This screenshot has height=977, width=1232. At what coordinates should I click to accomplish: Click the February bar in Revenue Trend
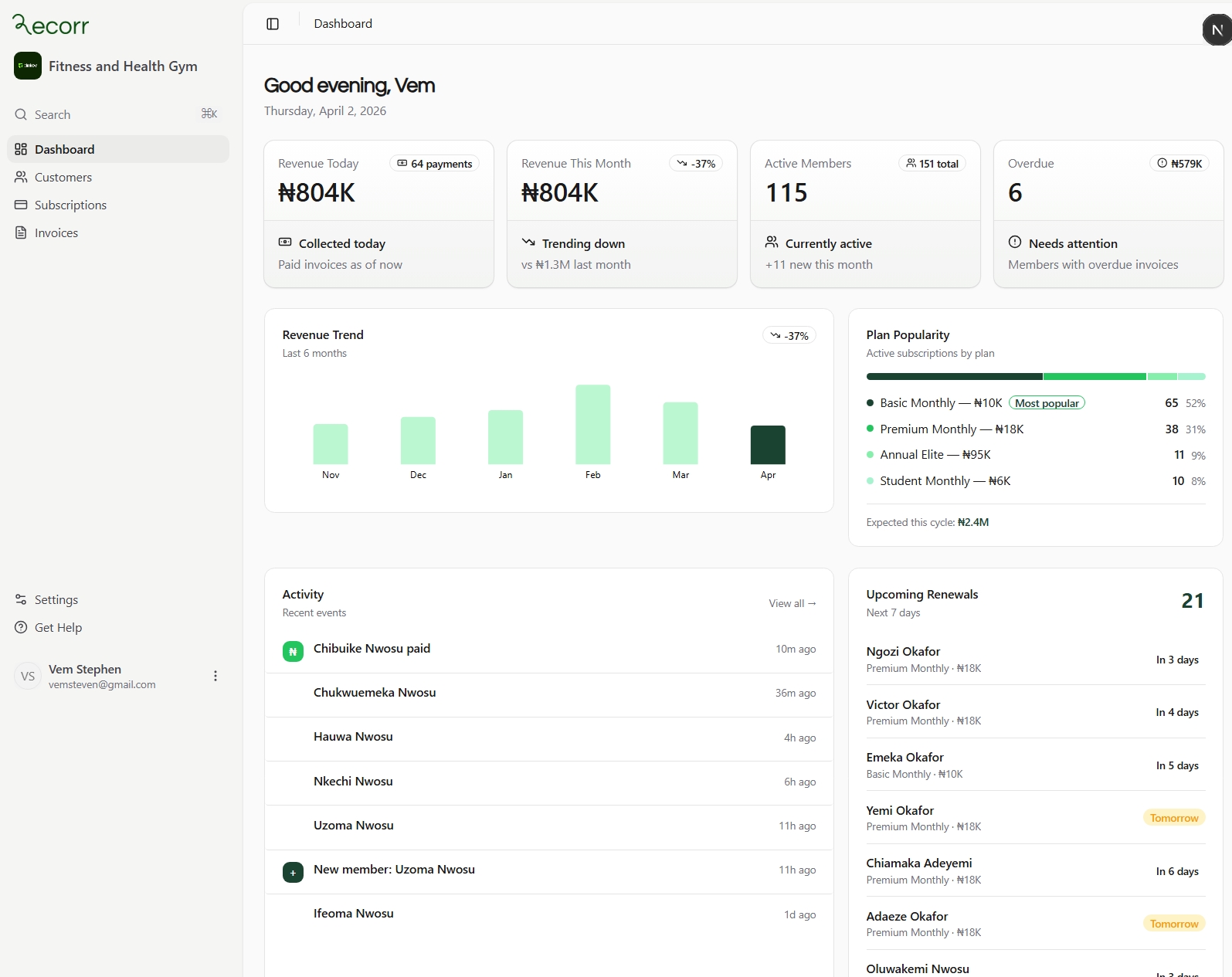point(592,424)
